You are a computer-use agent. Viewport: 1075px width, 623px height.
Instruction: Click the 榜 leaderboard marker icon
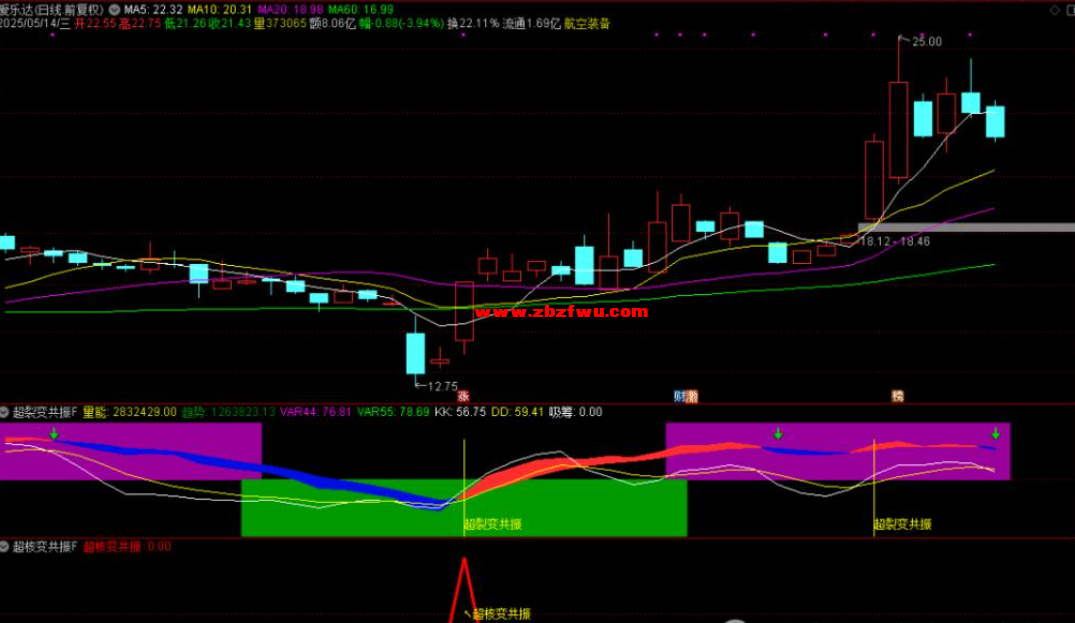click(x=897, y=396)
